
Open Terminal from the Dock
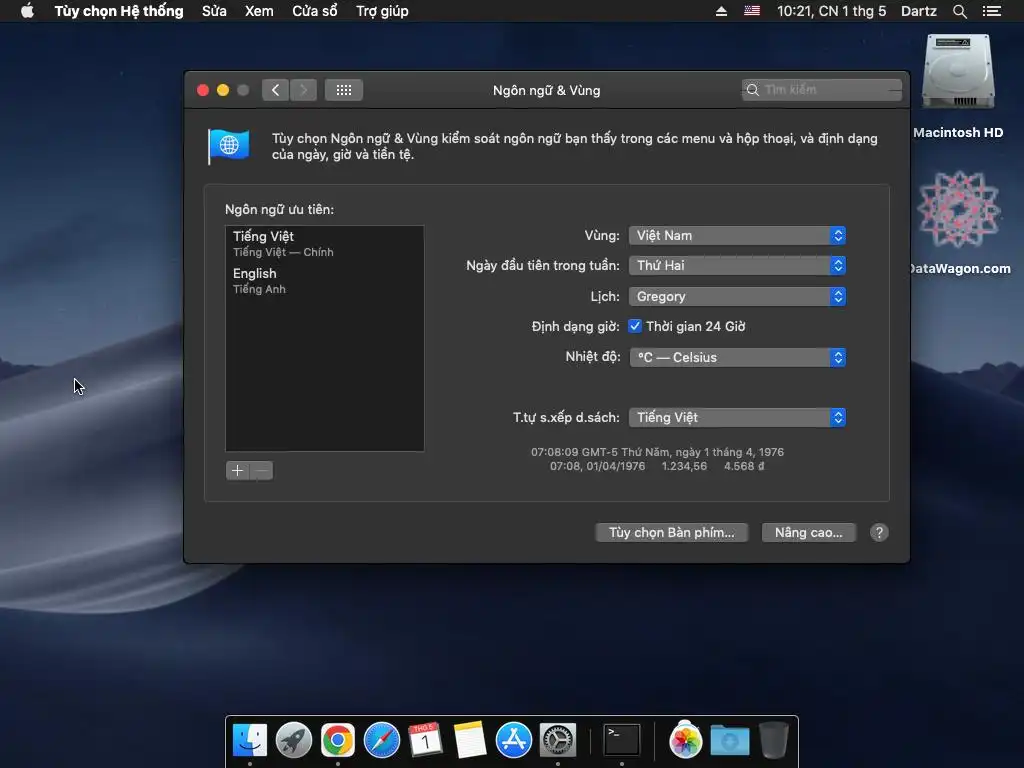pyautogui.click(x=621, y=740)
